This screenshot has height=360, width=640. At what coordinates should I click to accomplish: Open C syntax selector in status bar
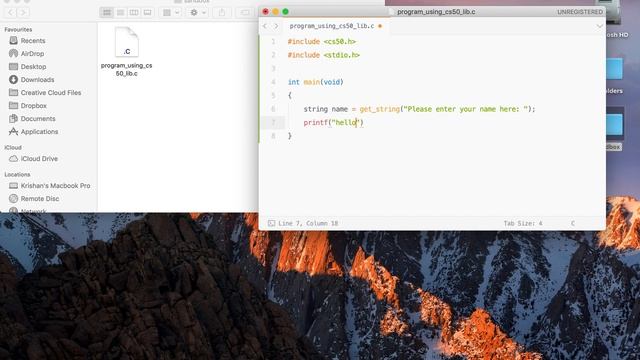(x=573, y=223)
